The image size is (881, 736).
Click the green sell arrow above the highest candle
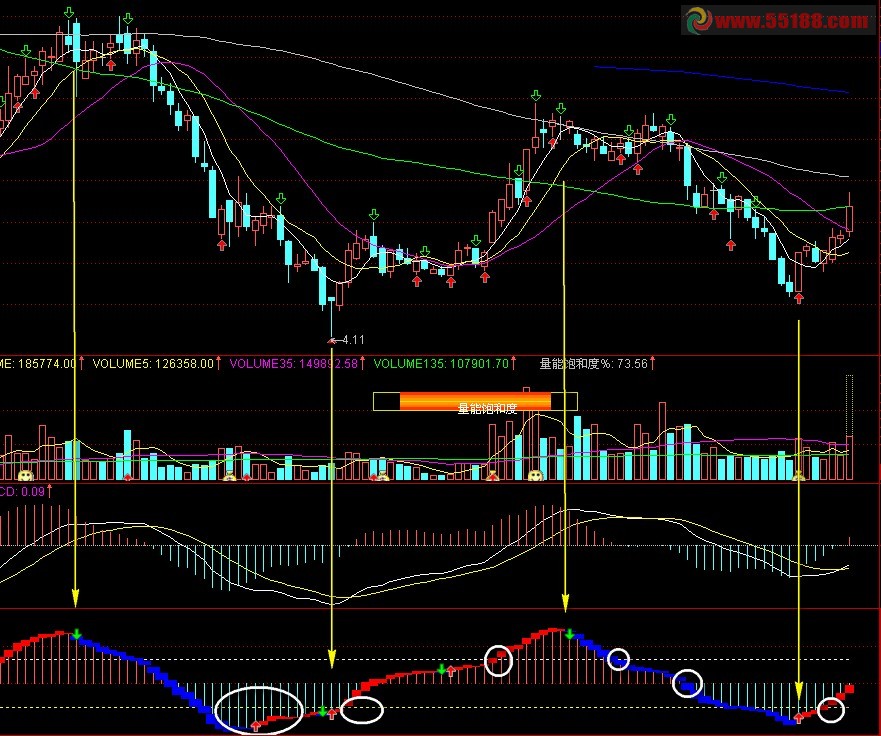pos(69,12)
